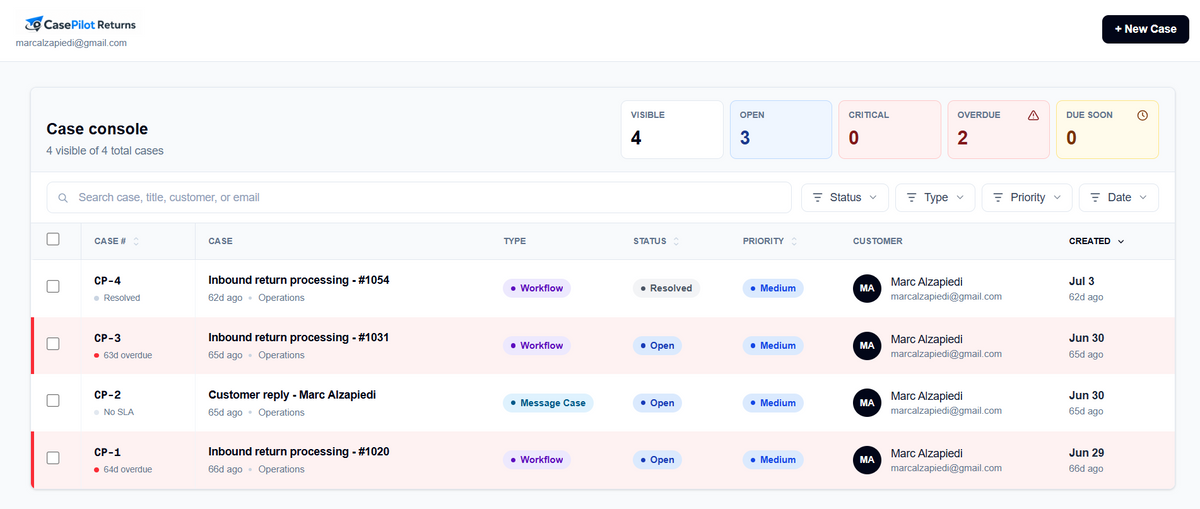
Task: Click Medium priority badge in CP-1 row
Action: pos(773,460)
